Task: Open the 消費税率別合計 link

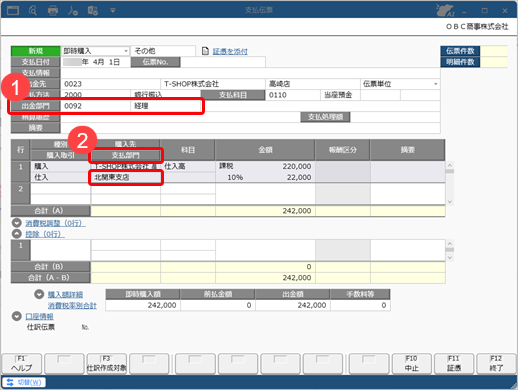Action: [x=72, y=306]
